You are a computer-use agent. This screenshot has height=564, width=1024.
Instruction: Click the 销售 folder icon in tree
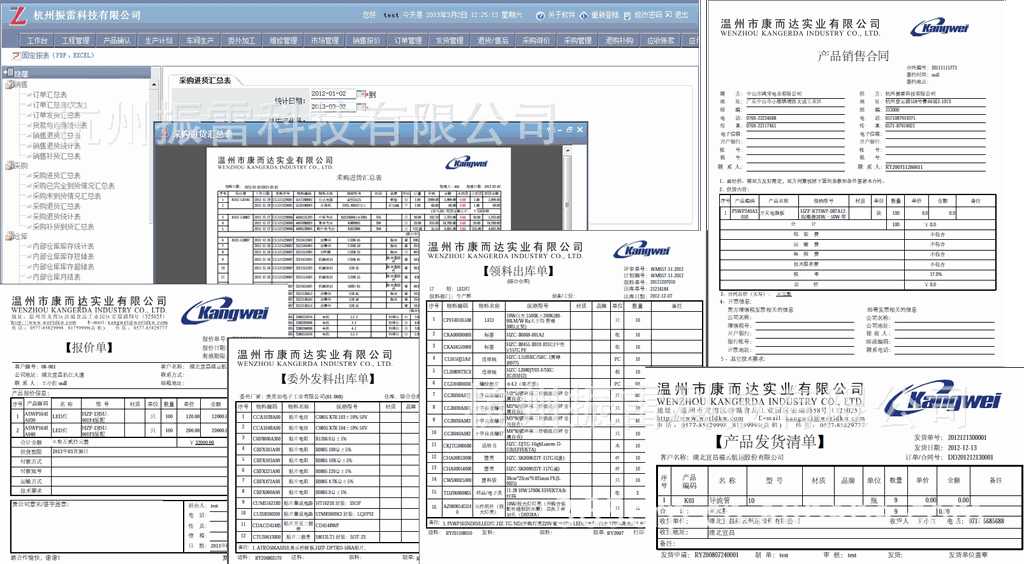(9, 84)
